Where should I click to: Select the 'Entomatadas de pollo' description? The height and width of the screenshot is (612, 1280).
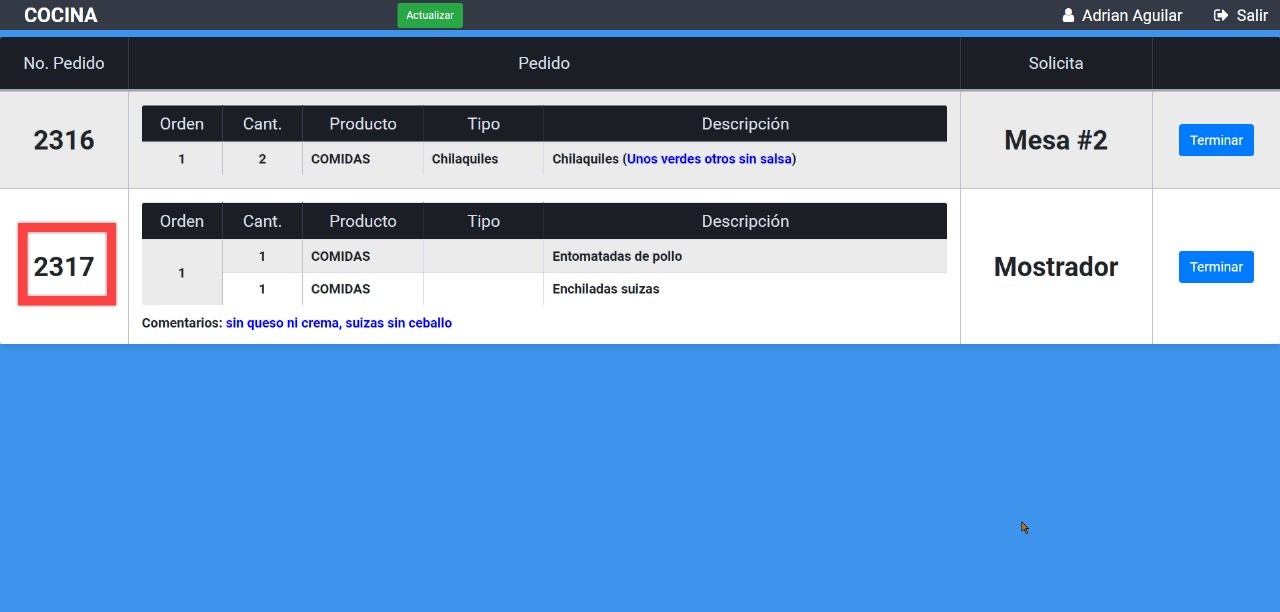tap(617, 256)
